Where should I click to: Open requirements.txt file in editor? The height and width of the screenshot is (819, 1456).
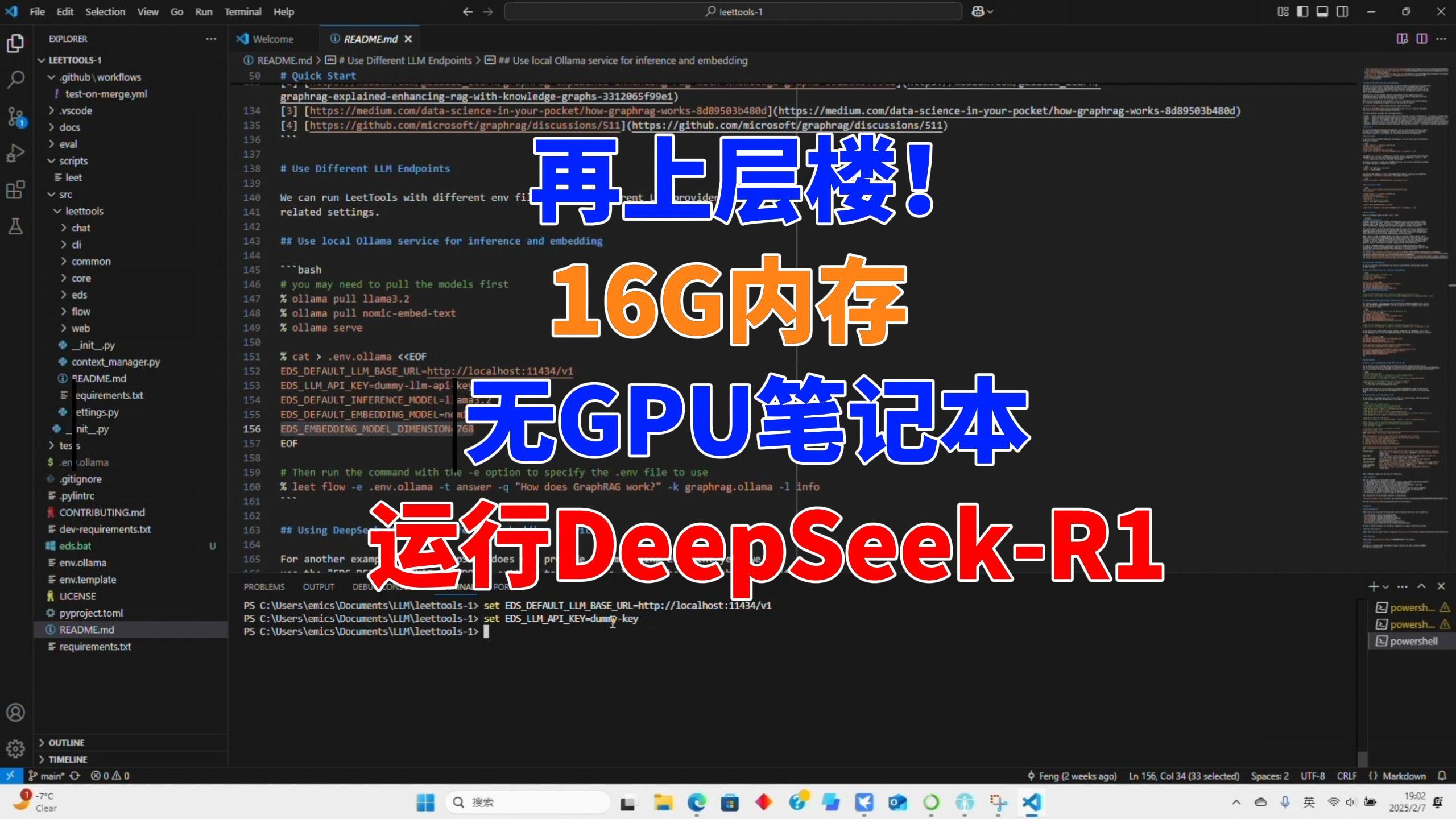94,646
